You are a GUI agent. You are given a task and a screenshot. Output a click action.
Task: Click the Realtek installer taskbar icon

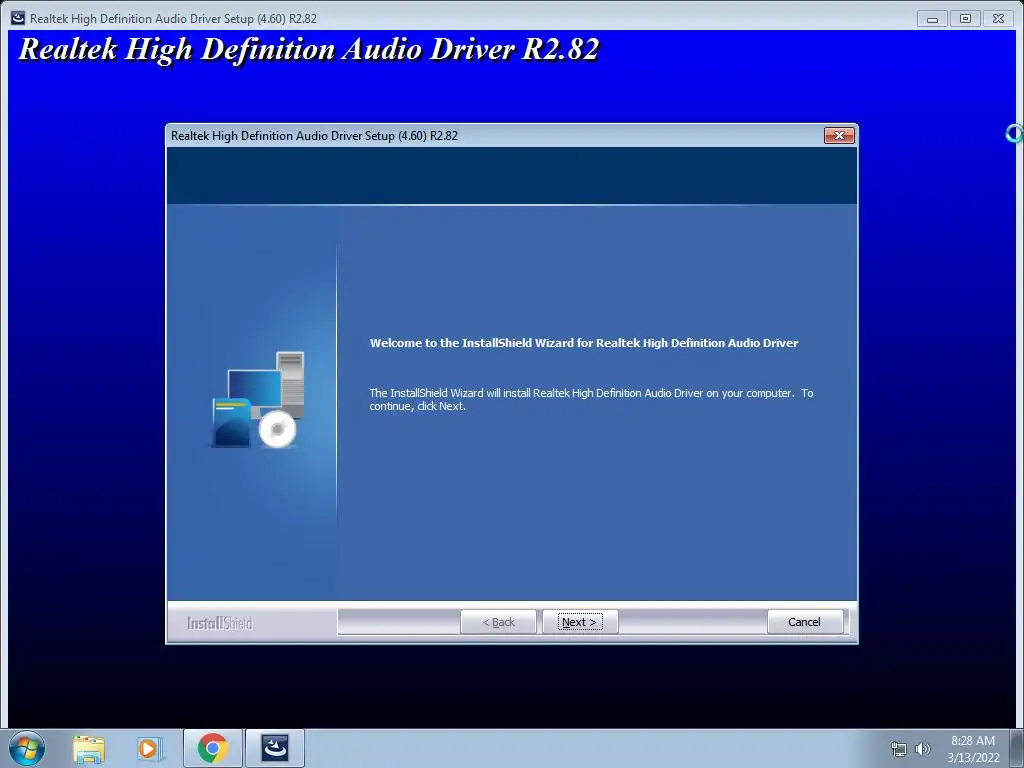click(275, 748)
